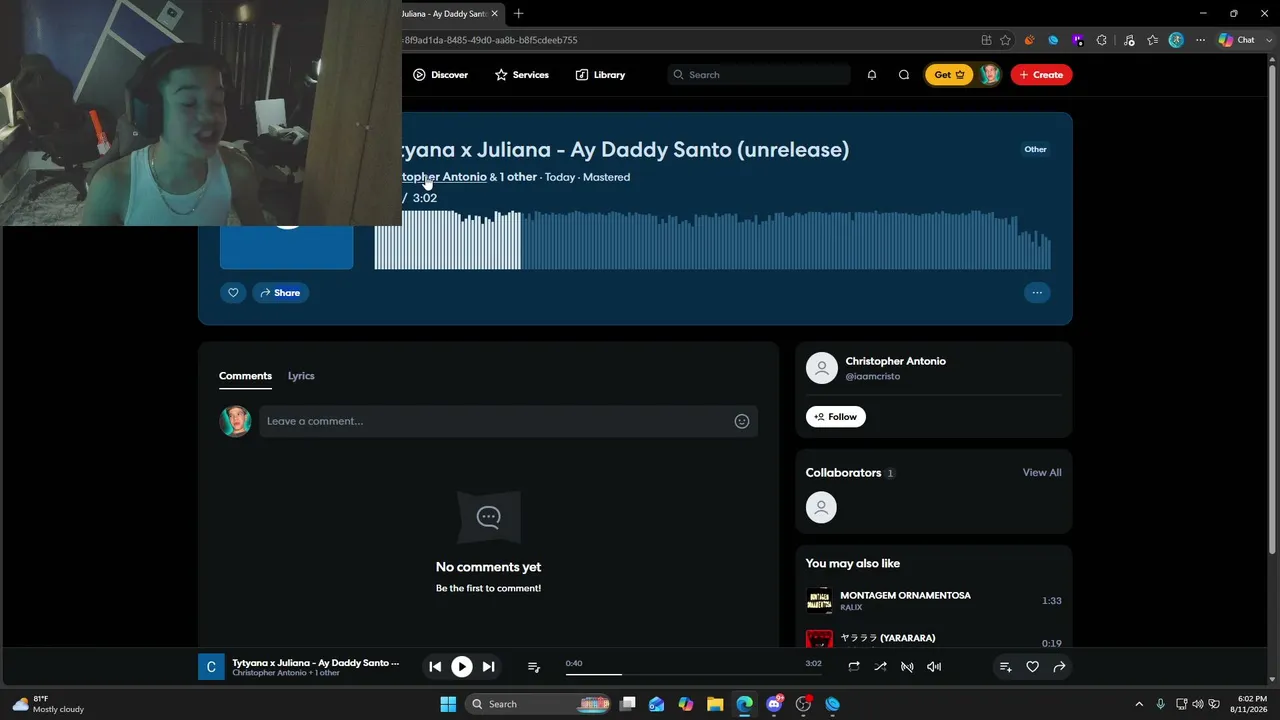1280x720 pixels.
Task: Open the three-dot more options on track card
Action: tap(1037, 293)
